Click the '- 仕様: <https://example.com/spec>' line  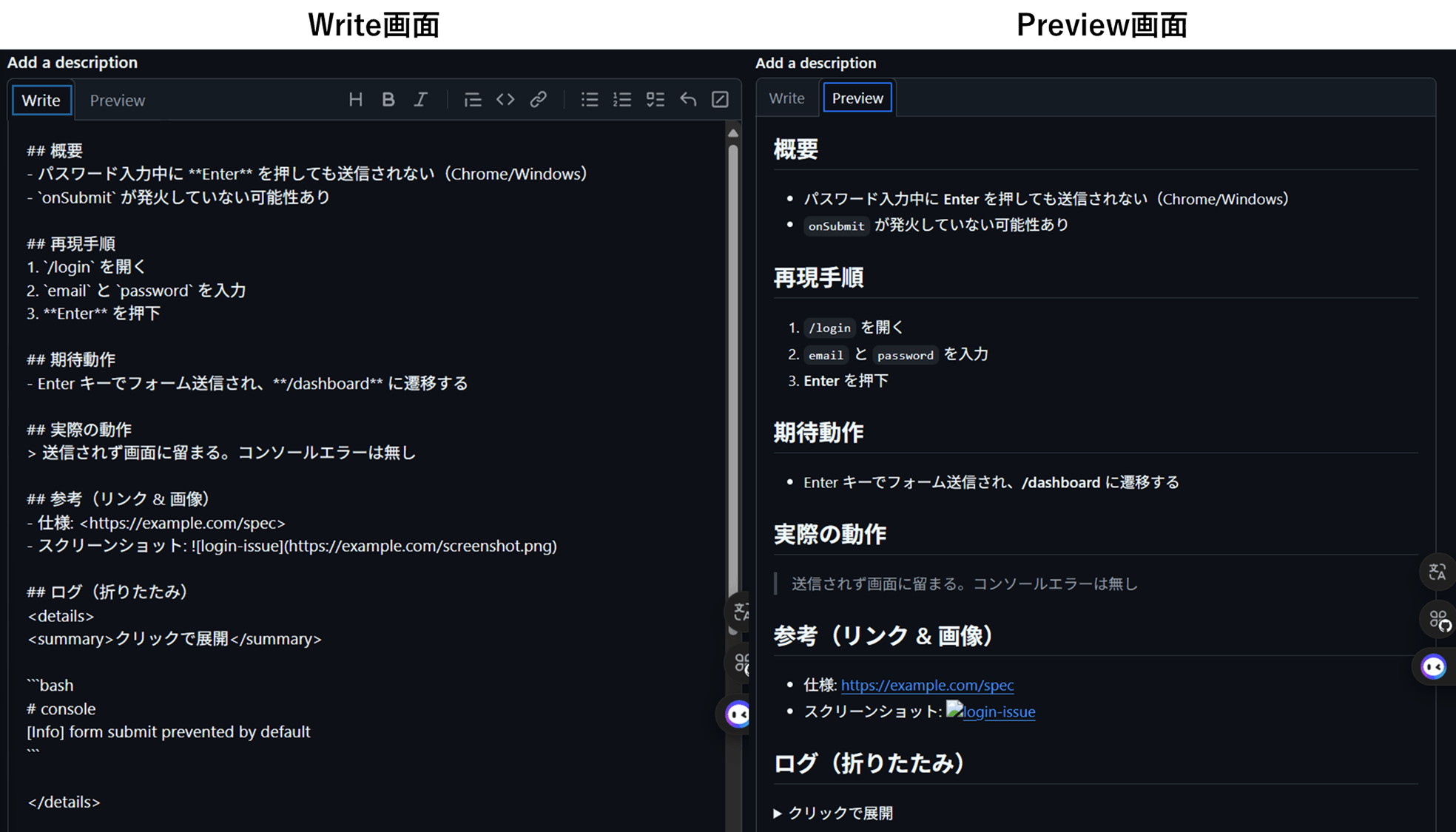pos(156,523)
